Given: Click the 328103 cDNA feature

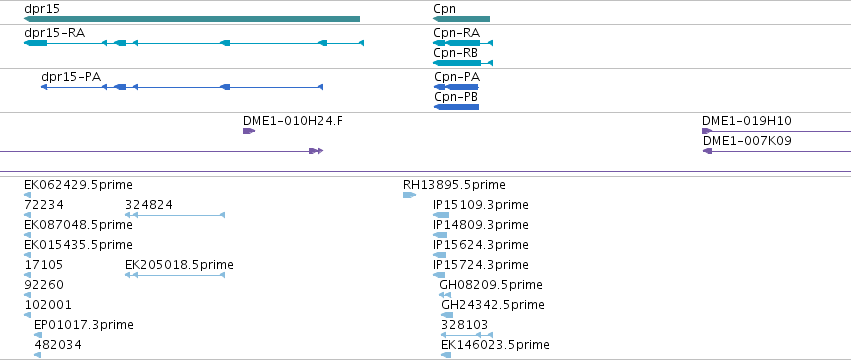Looking at the screenshot, I should click(467, 335).
